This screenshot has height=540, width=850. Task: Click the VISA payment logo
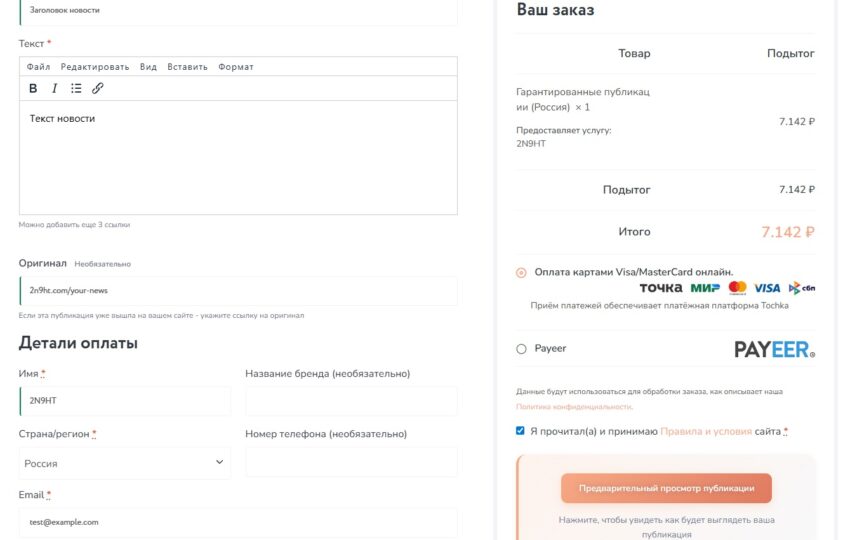(767, 288)
